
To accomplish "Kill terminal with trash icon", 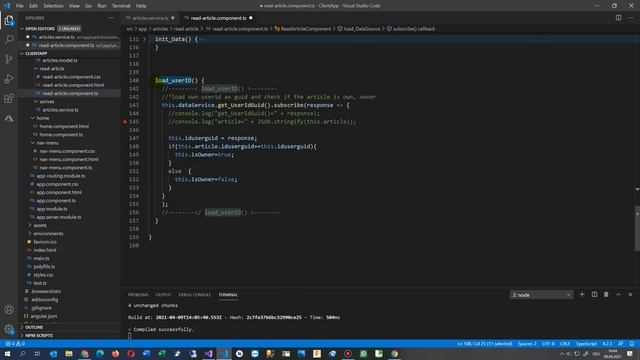I will point(606,294).
